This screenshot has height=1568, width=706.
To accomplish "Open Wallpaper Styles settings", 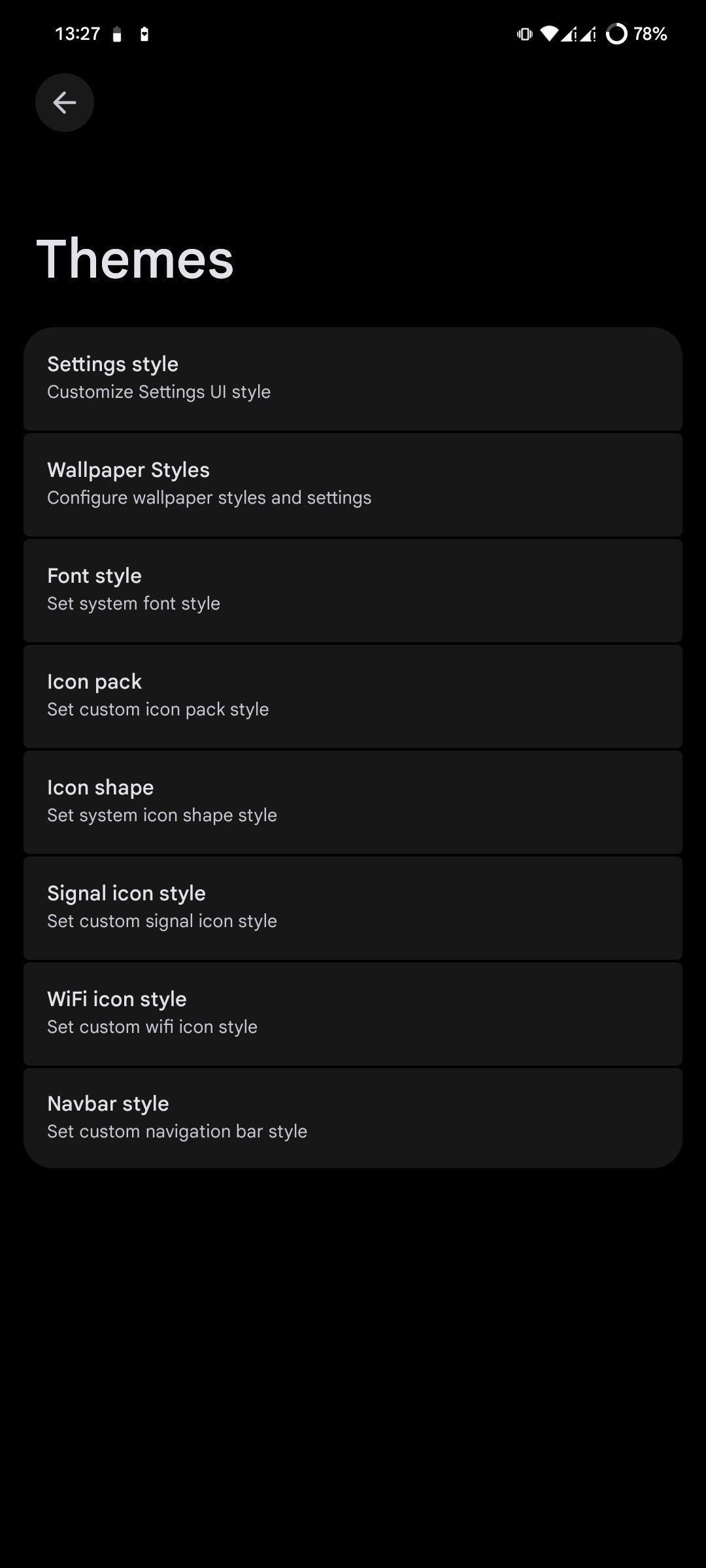I will point(353,484).
